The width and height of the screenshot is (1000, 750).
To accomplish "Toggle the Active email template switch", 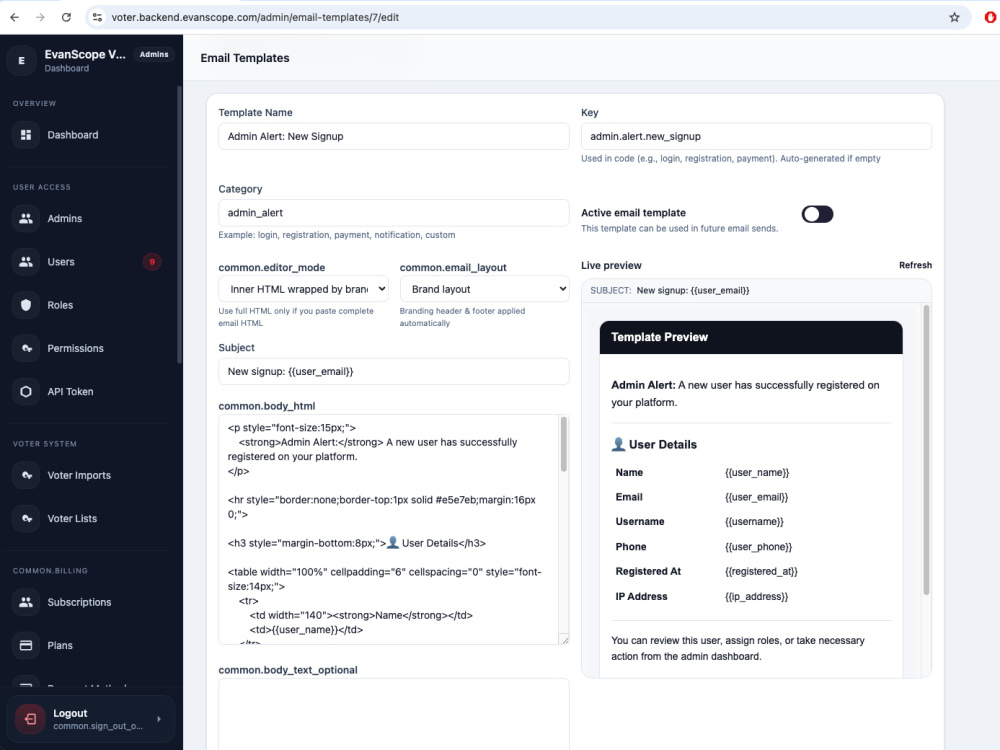I will (x=817, y=214).
